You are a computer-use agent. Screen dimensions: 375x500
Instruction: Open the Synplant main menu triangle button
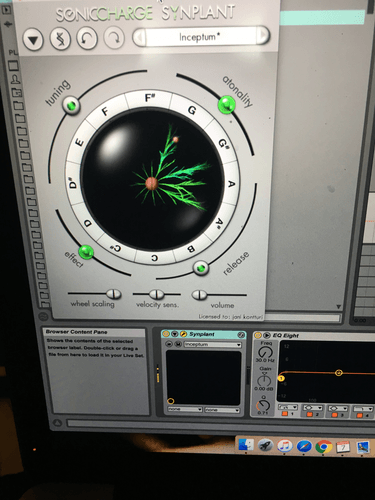(x=33, y=40)
